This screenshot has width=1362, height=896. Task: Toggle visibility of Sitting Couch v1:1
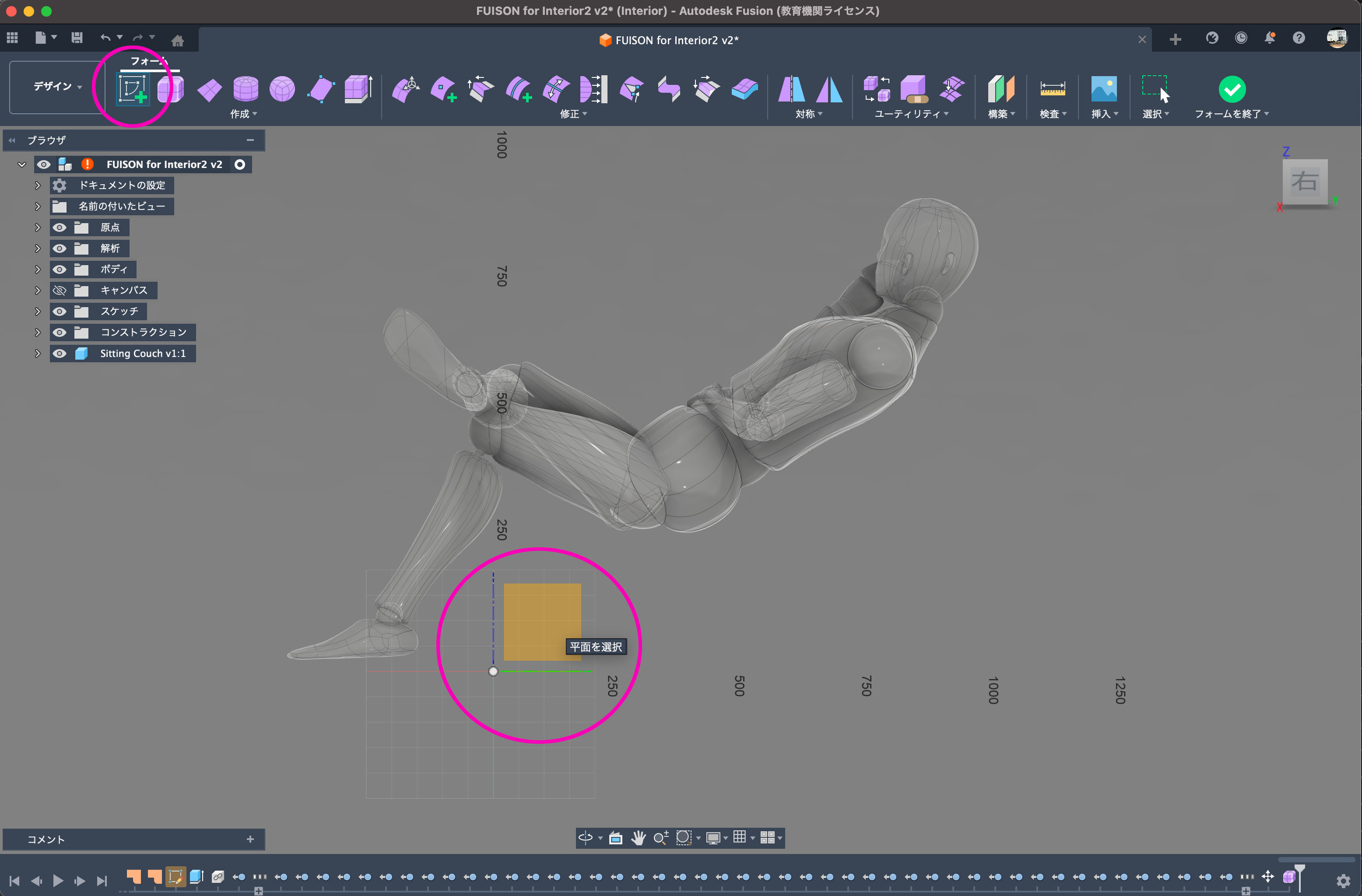point(60,353)
